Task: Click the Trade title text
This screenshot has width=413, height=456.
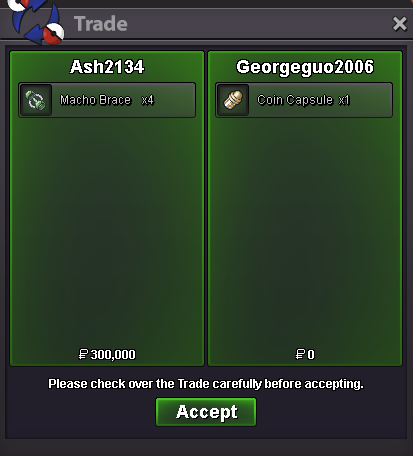Action: [101, 24]
